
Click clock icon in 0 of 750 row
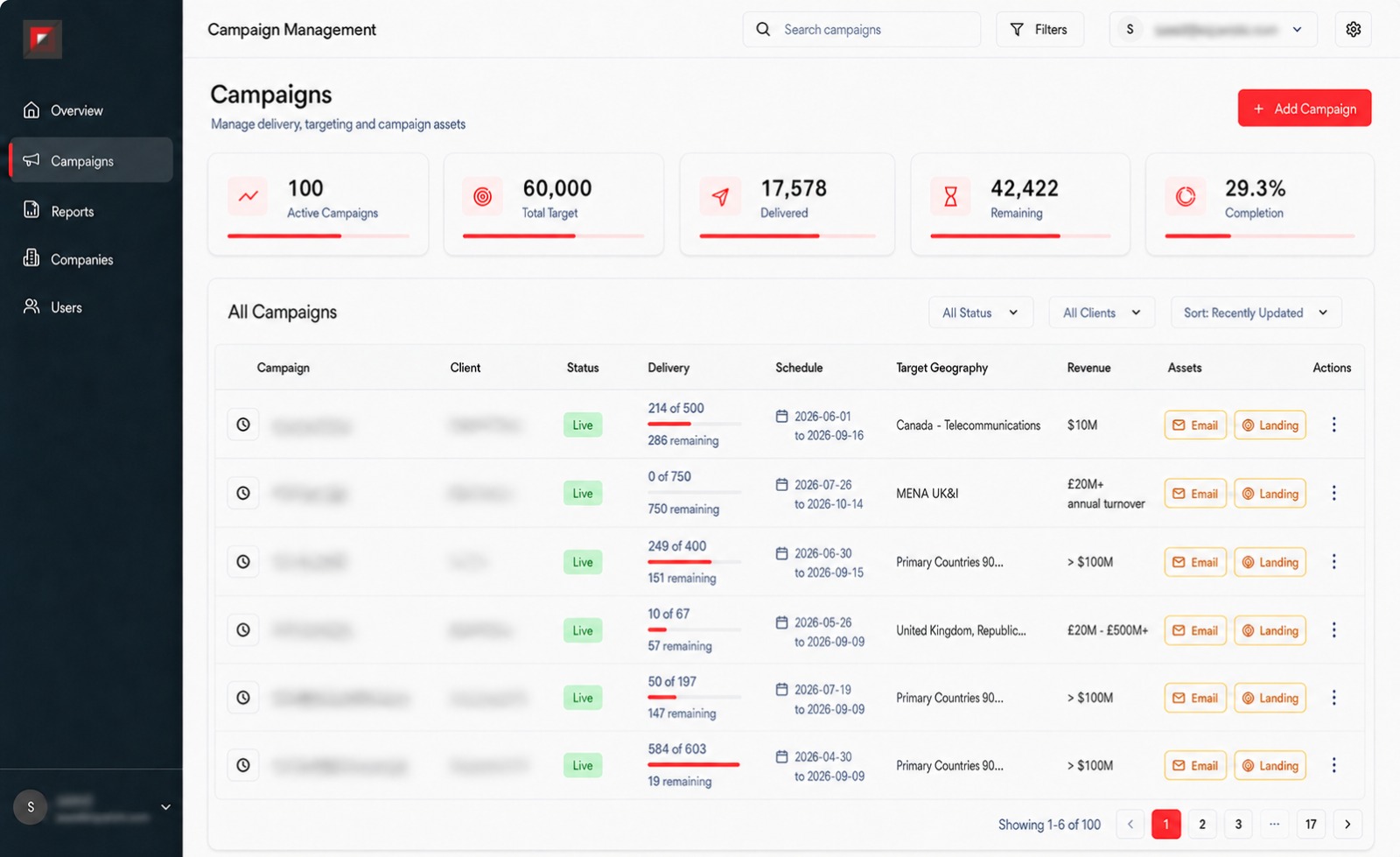(243, 493)
